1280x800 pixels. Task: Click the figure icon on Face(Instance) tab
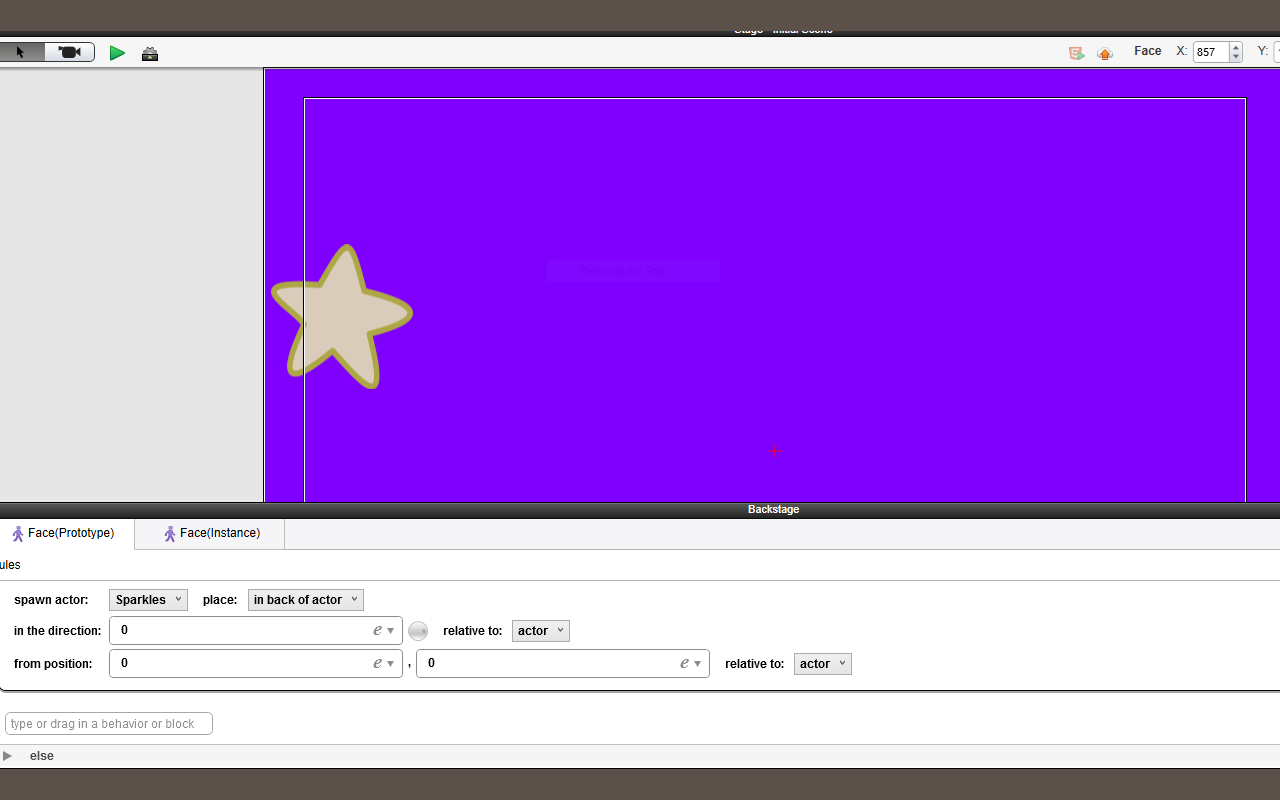tap(169, 533)
